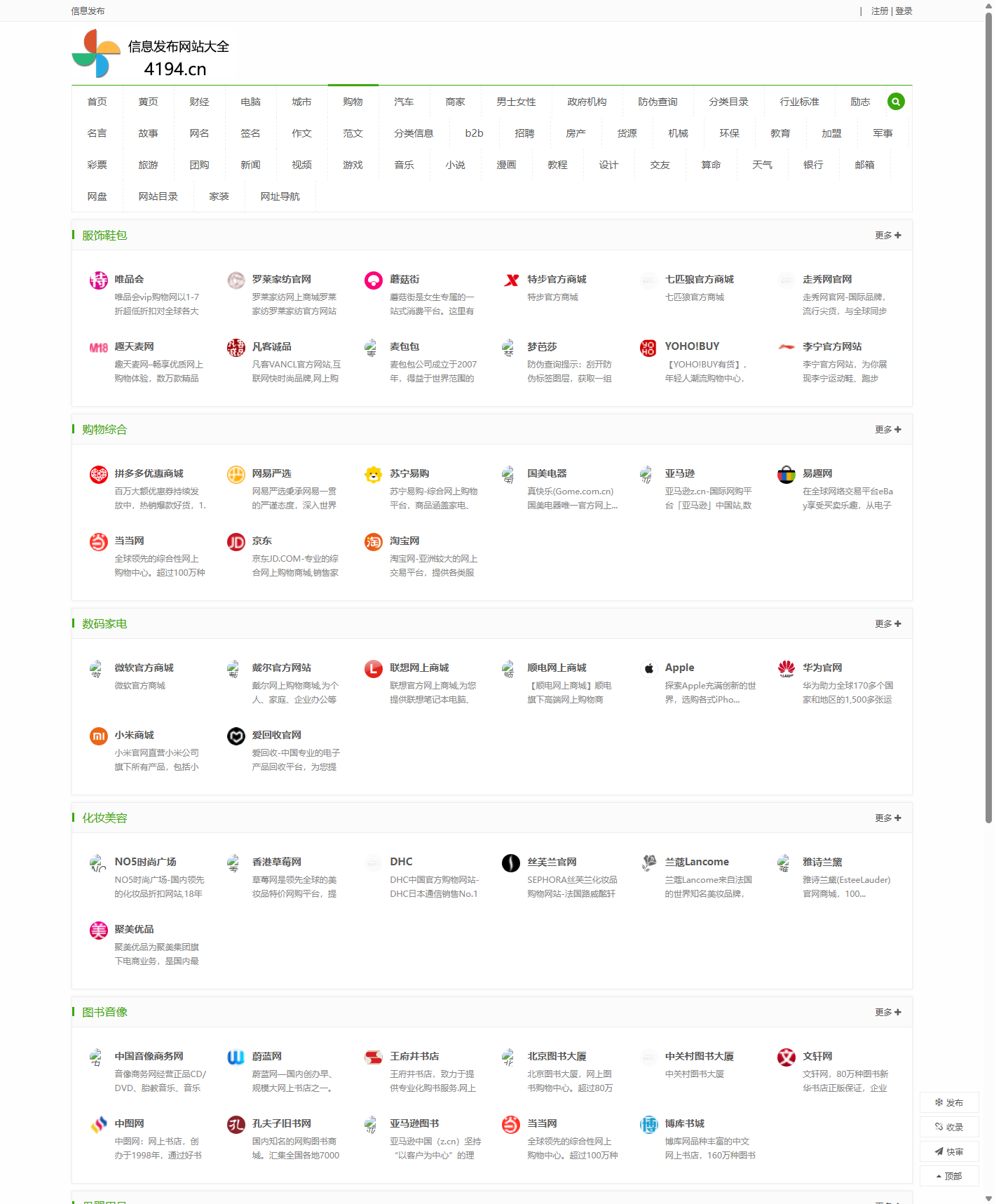The image size is (994, 1204).
Task: Click the 京东 JD red icon
Action: click(x=236, y=542)
